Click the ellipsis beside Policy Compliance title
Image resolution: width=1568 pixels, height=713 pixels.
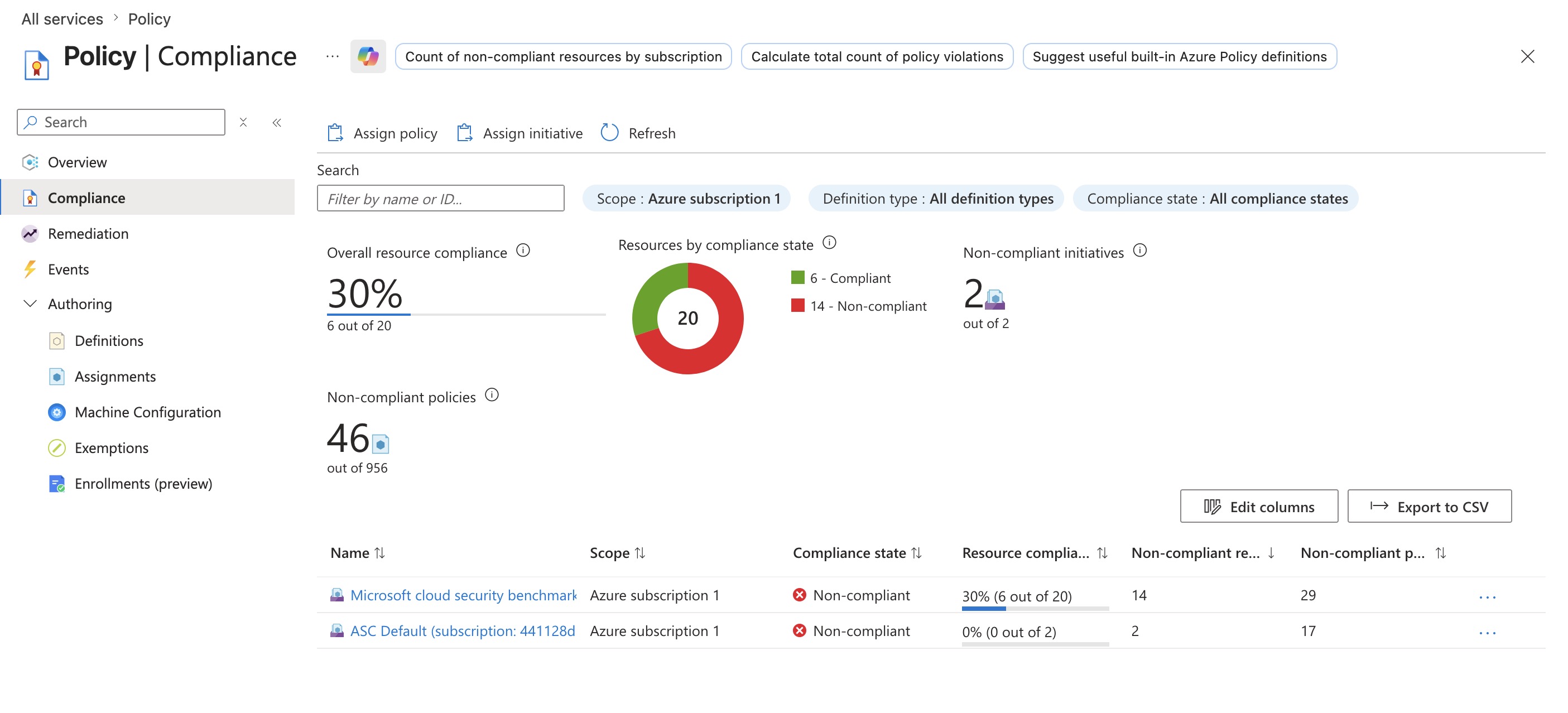(x=333, y=56)
